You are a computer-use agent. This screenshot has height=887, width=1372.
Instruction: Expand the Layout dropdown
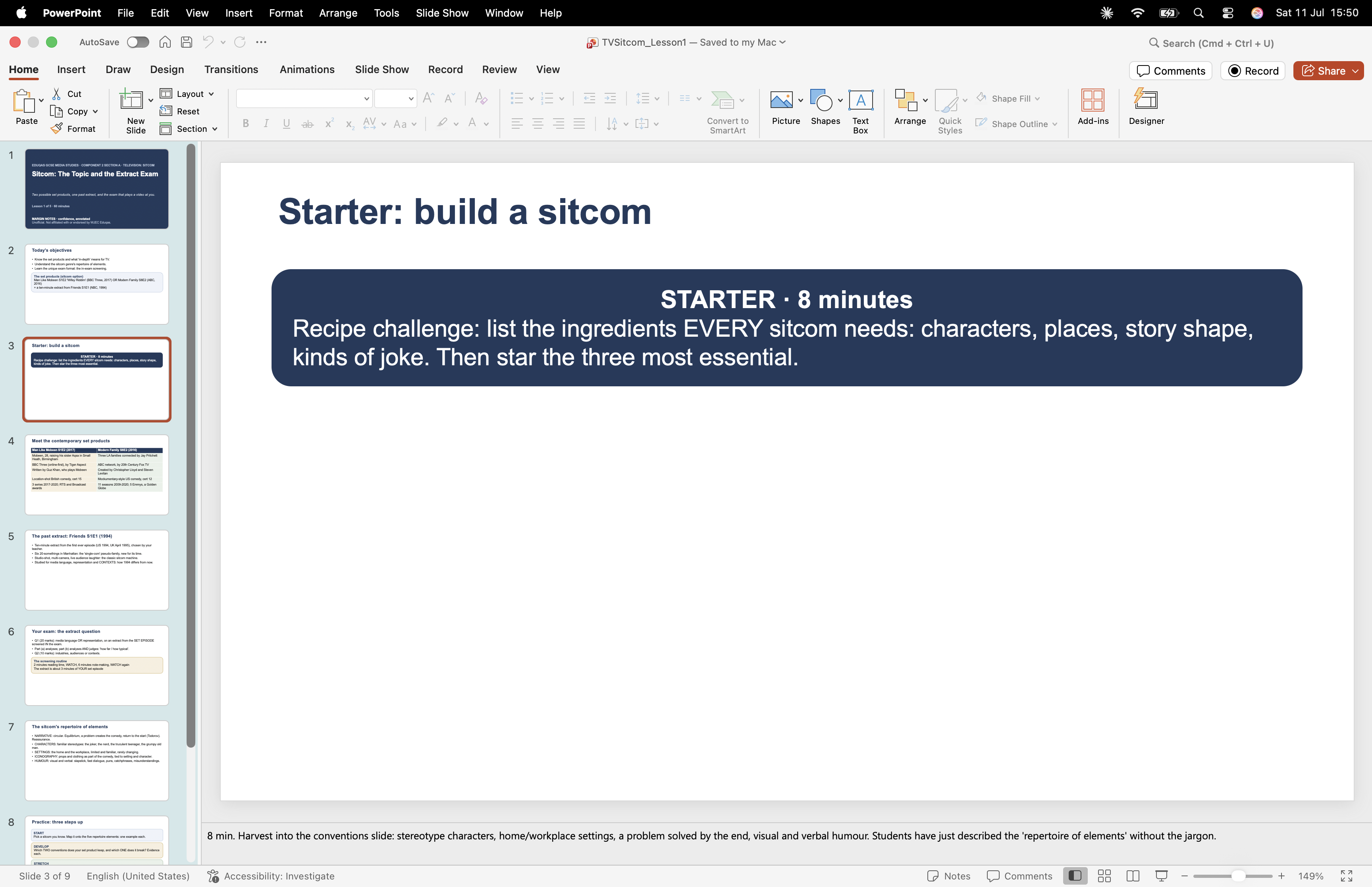(x=212, y=94)
